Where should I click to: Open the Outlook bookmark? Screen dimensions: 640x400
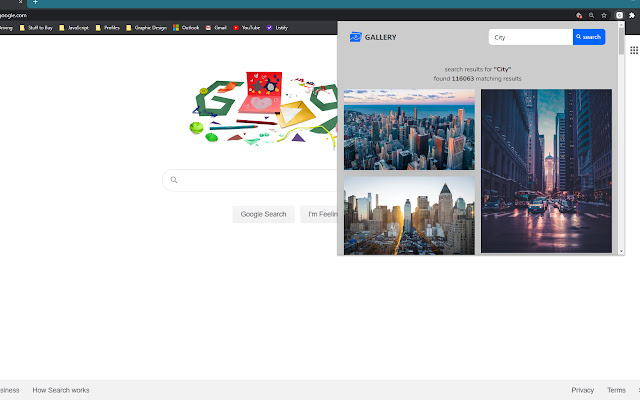coord(186,28)
